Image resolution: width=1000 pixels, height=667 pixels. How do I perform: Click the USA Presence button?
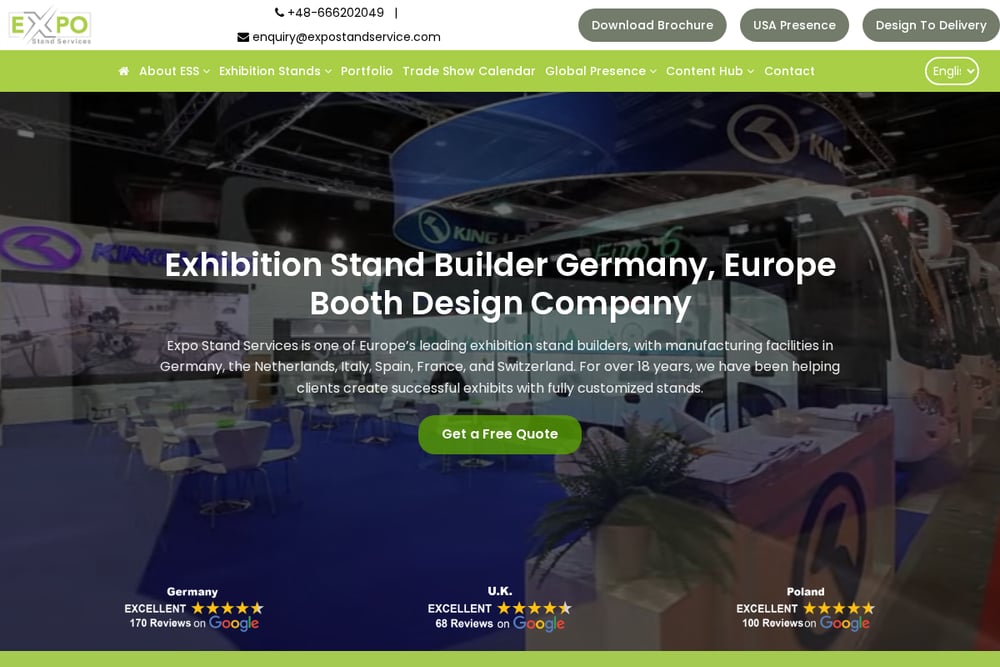794,26
